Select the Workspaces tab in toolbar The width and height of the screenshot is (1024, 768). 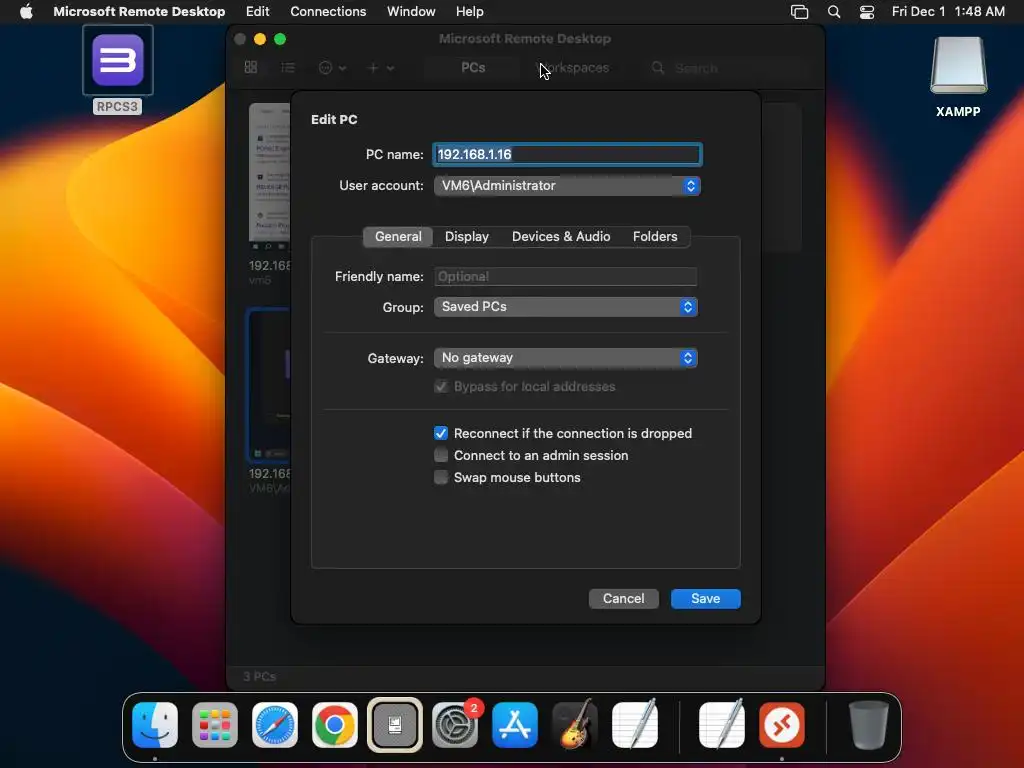[x=572, y=67]
